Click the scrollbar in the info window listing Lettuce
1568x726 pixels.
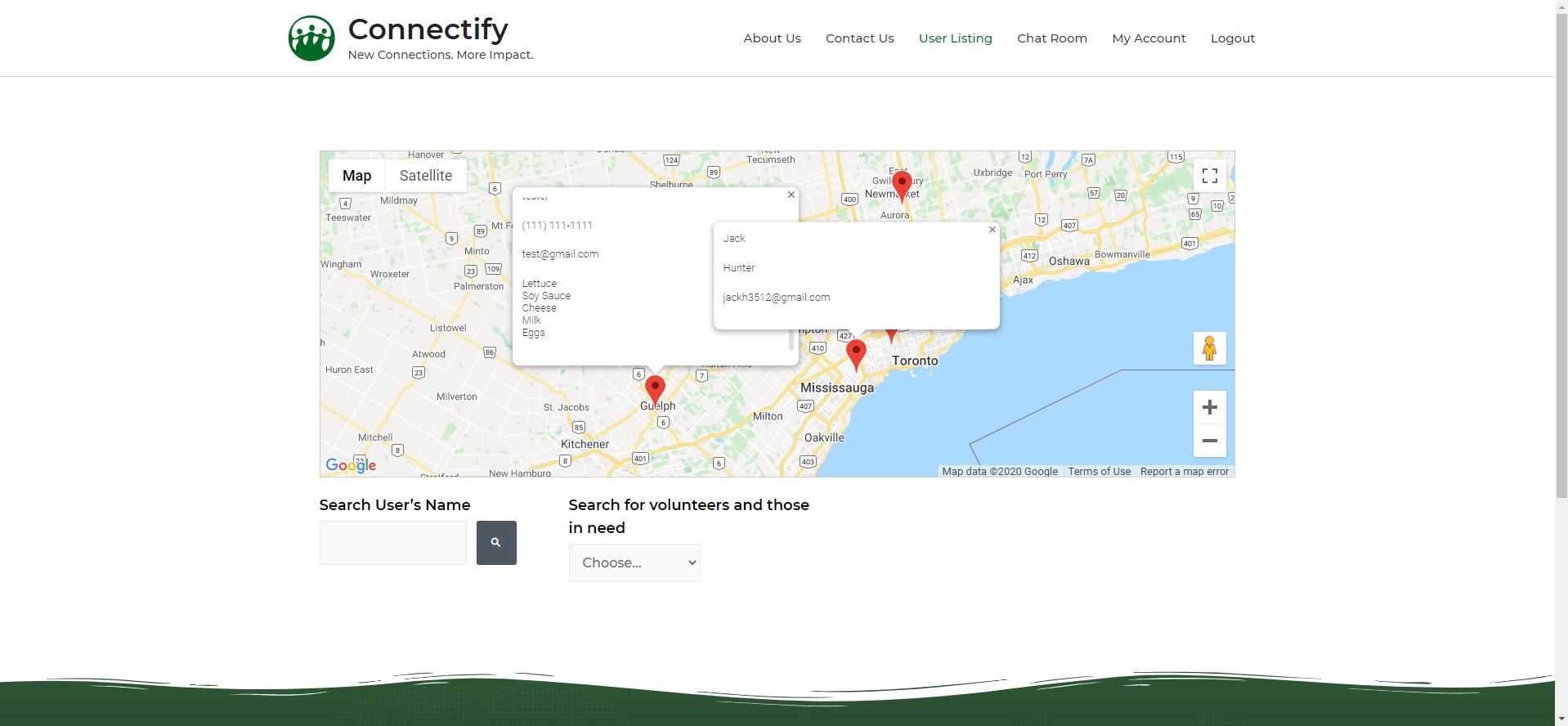[x=791, y=339]
